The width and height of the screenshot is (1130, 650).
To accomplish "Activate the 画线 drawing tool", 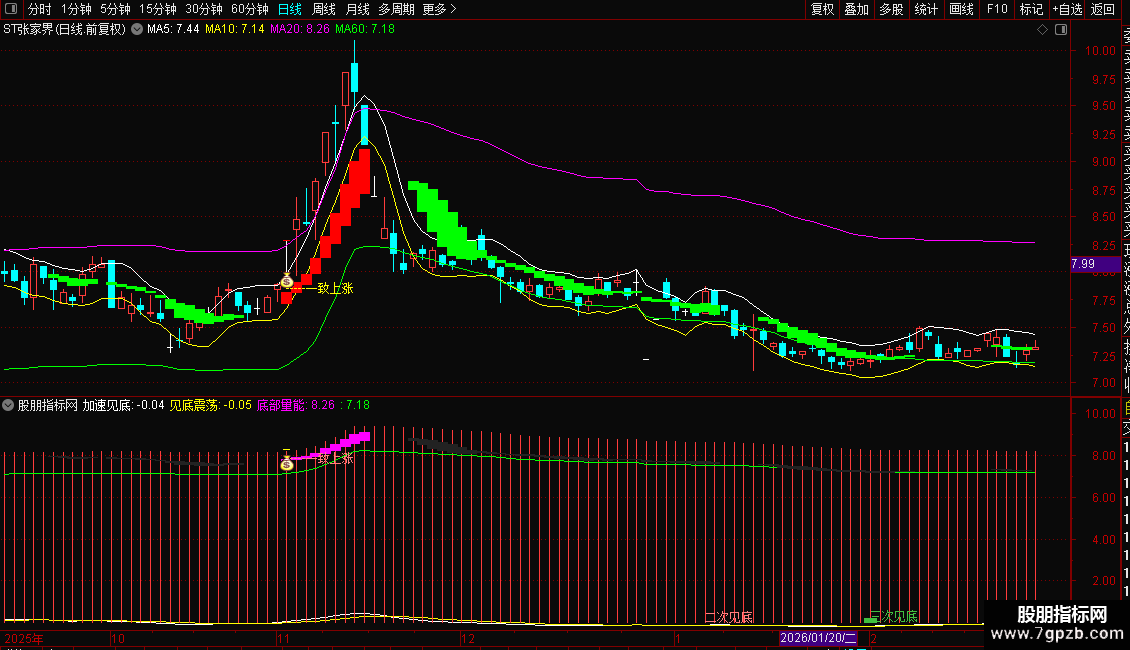I will (x=961, y=9).
